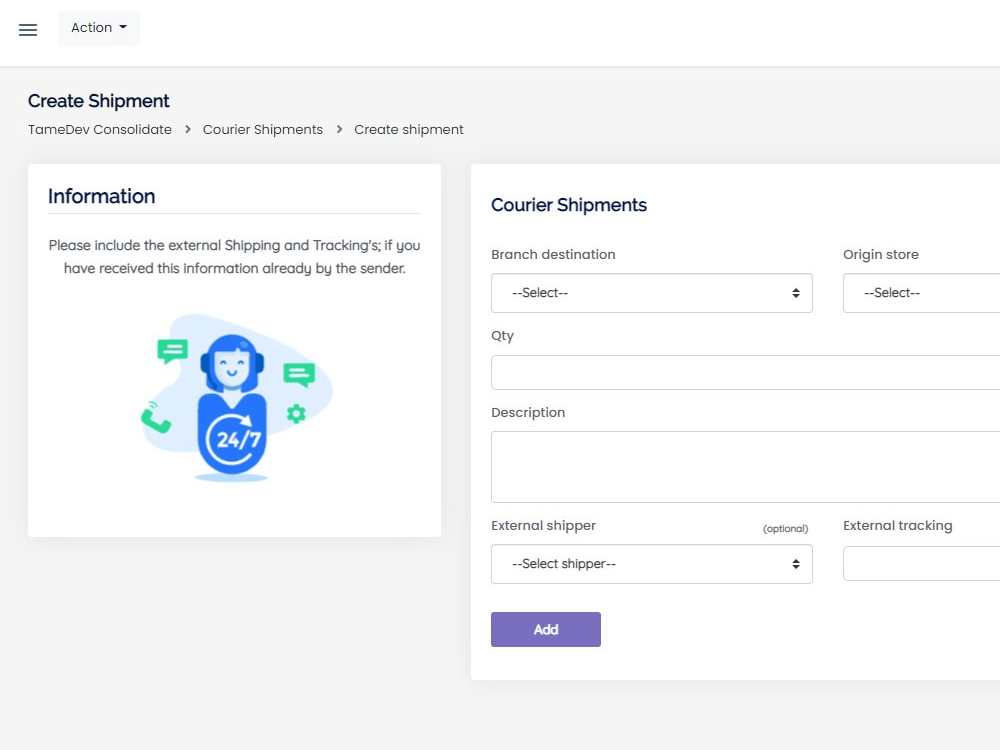Click the Information panel heading
This screenshot has height=750, width=1000.
pyautogui.click(x=101, y=196)
